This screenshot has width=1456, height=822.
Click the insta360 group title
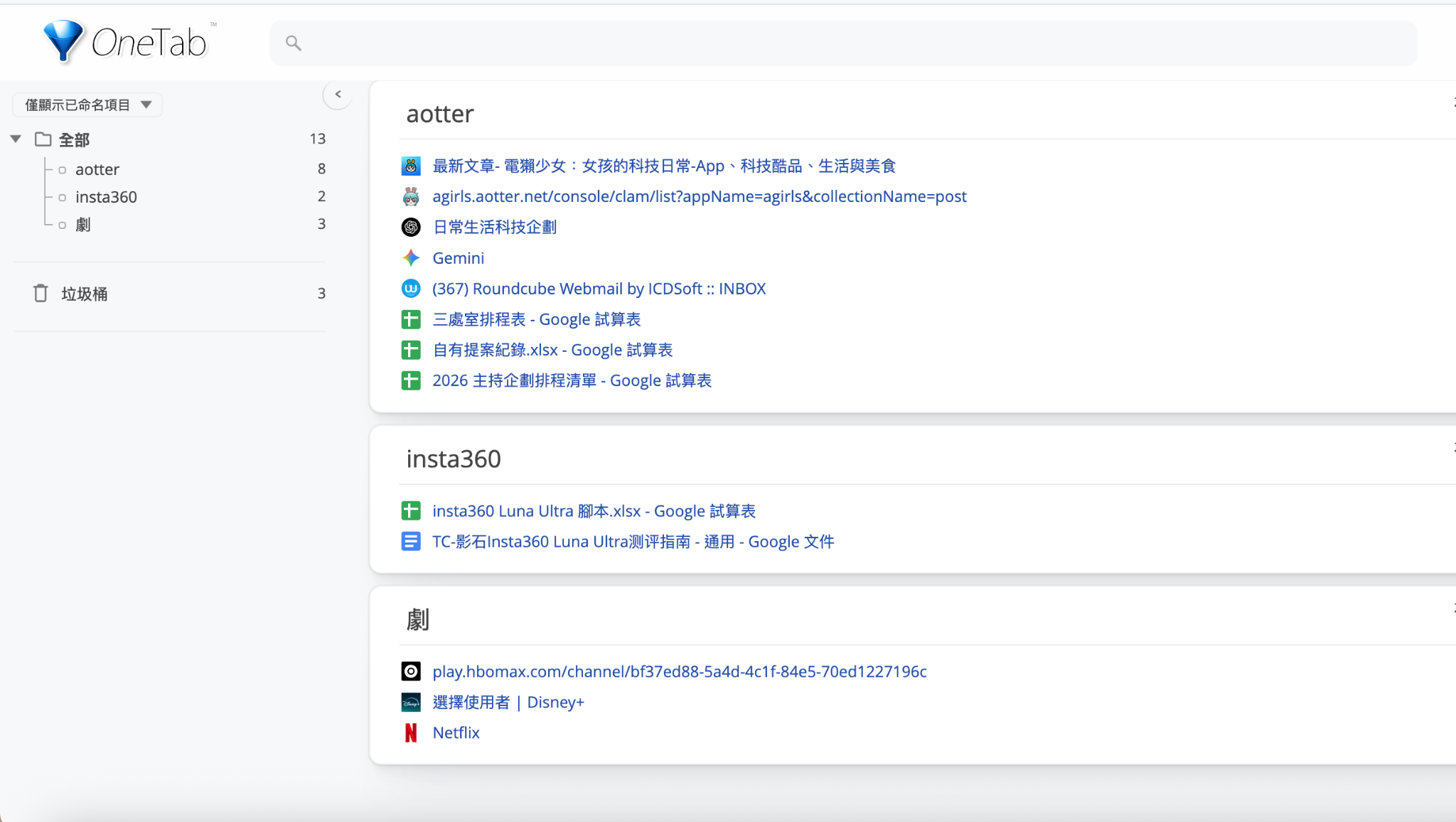[454, 459]
